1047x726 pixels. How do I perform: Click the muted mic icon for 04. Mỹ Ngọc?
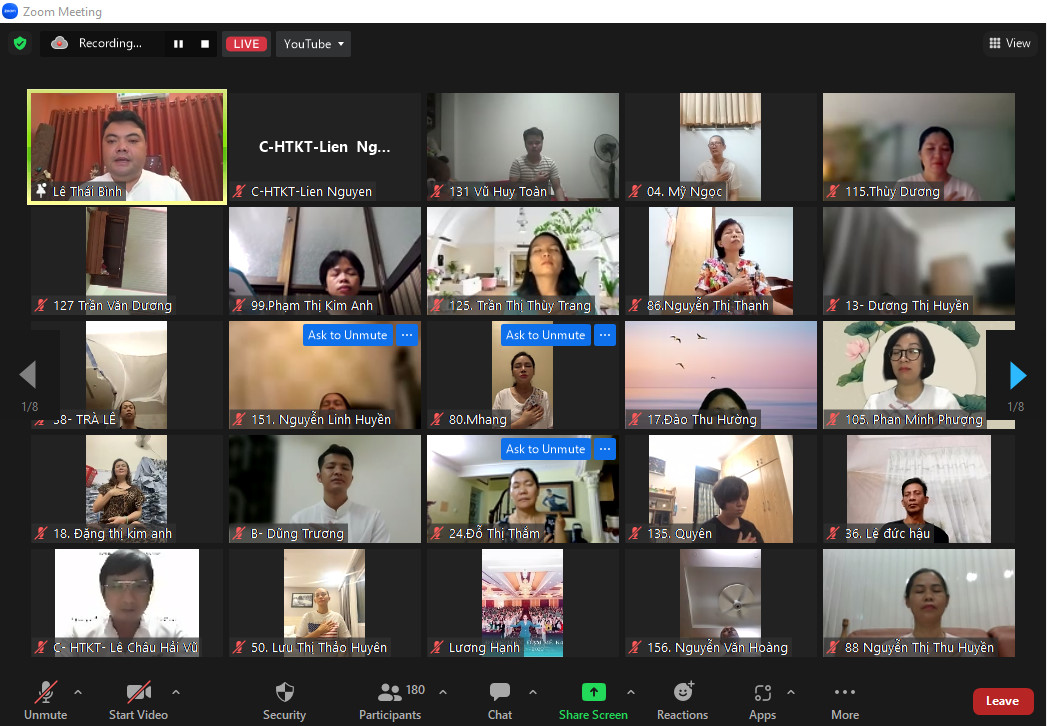coord(636,192)
